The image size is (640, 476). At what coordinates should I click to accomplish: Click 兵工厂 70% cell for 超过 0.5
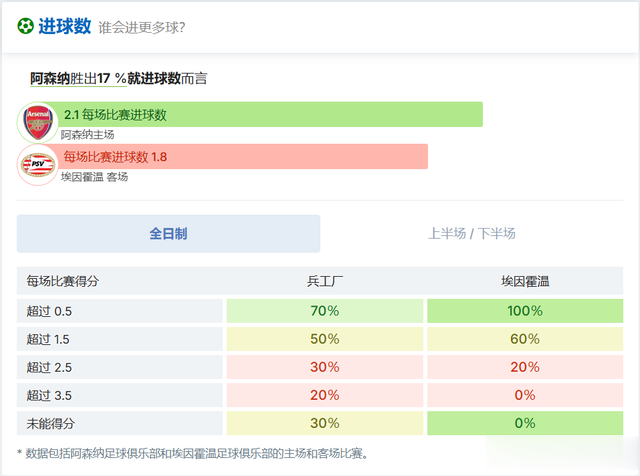point(325,311)
